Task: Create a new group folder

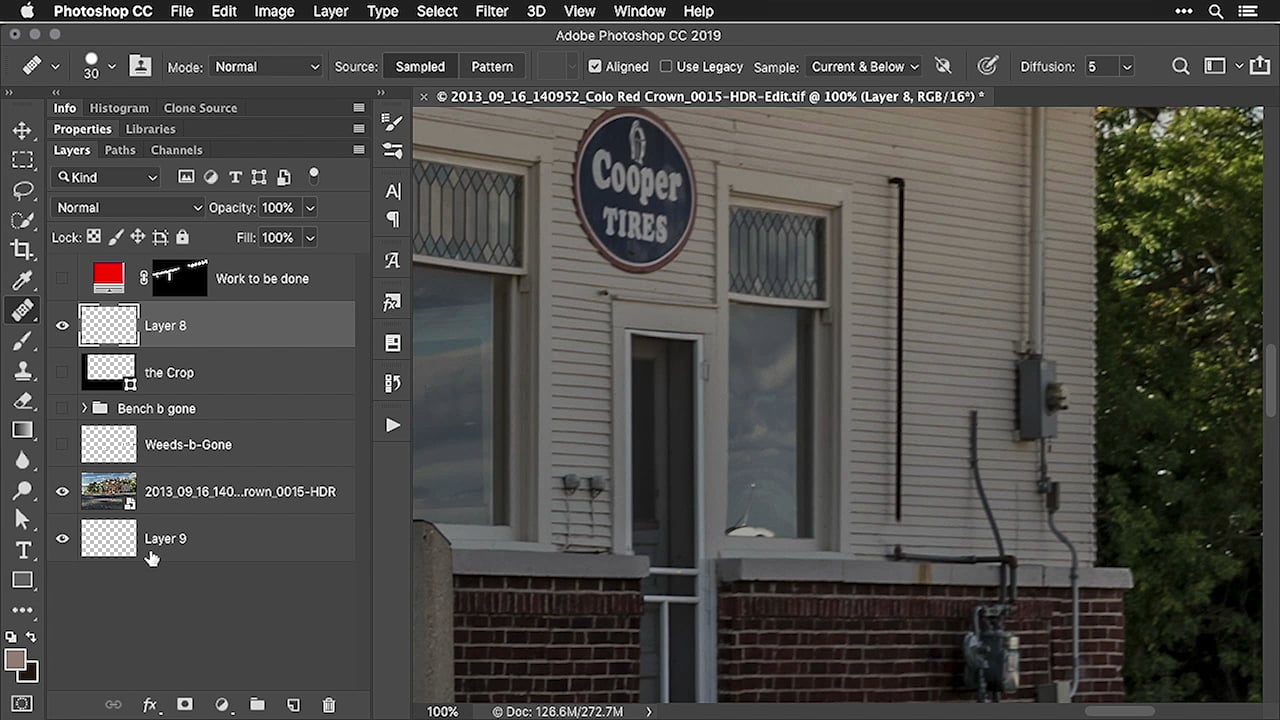Action: 257,705
